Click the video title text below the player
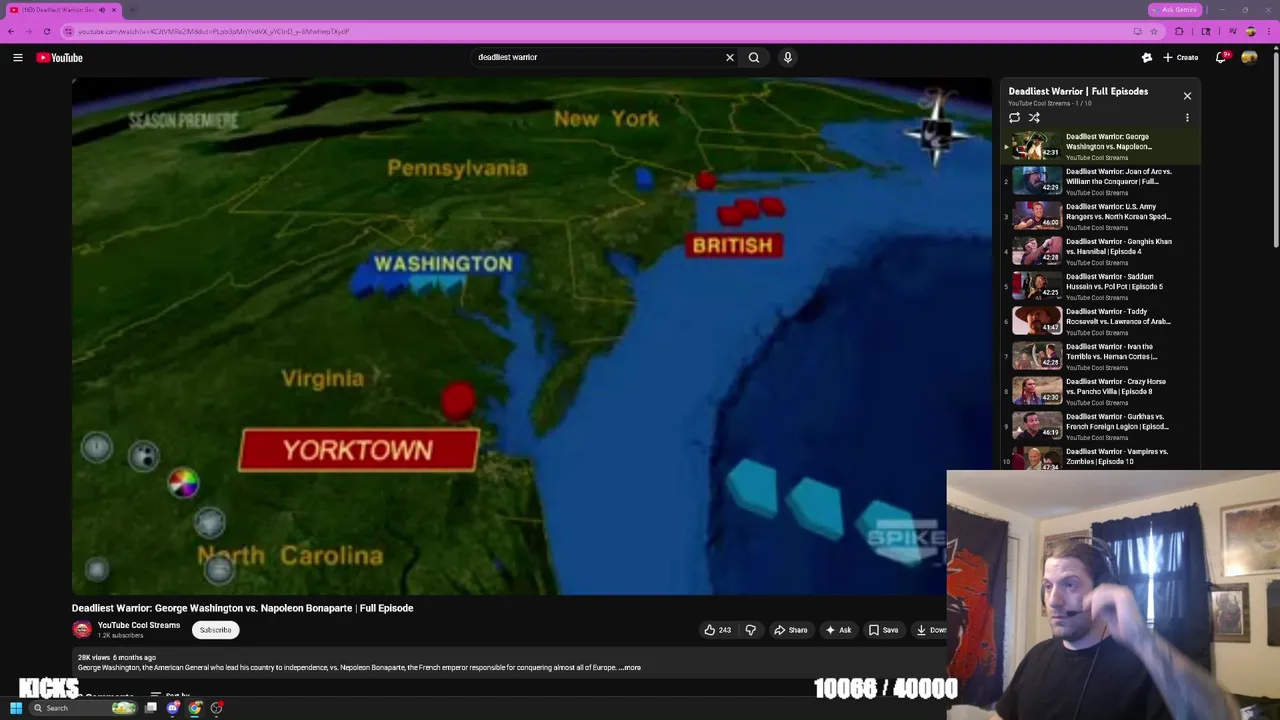 tap(242, 608)
